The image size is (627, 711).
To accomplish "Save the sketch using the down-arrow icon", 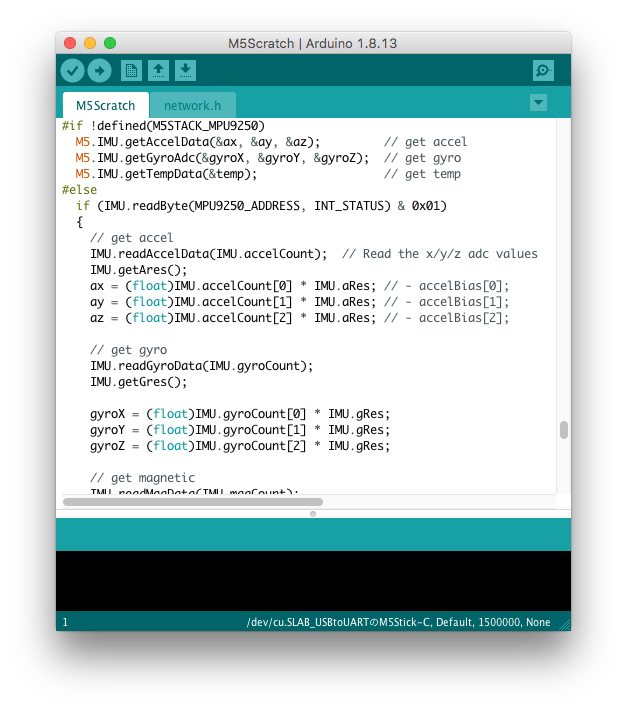I will click(185, 70).
